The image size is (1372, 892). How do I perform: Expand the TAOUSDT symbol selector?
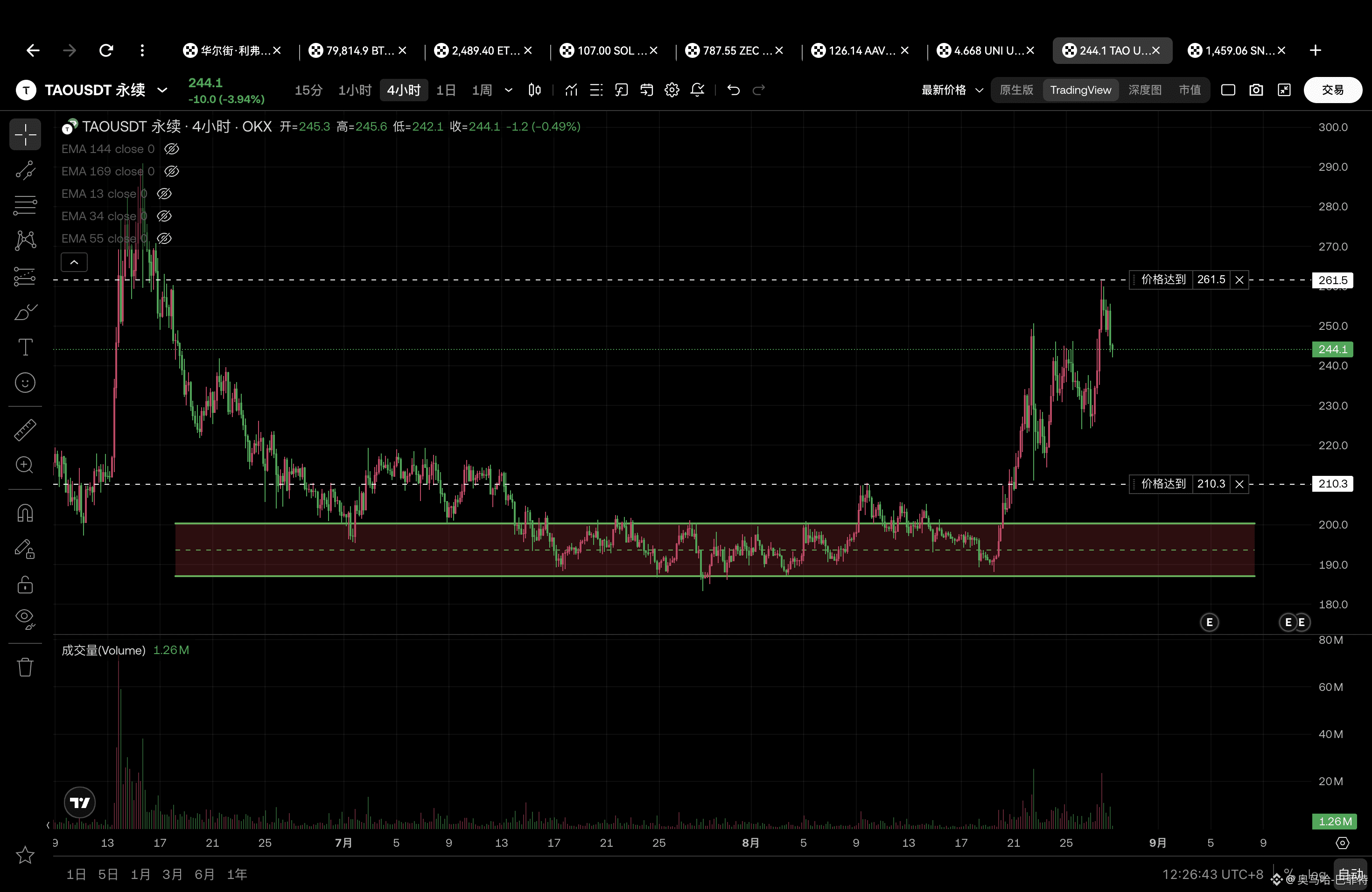[x=162, y=90]
